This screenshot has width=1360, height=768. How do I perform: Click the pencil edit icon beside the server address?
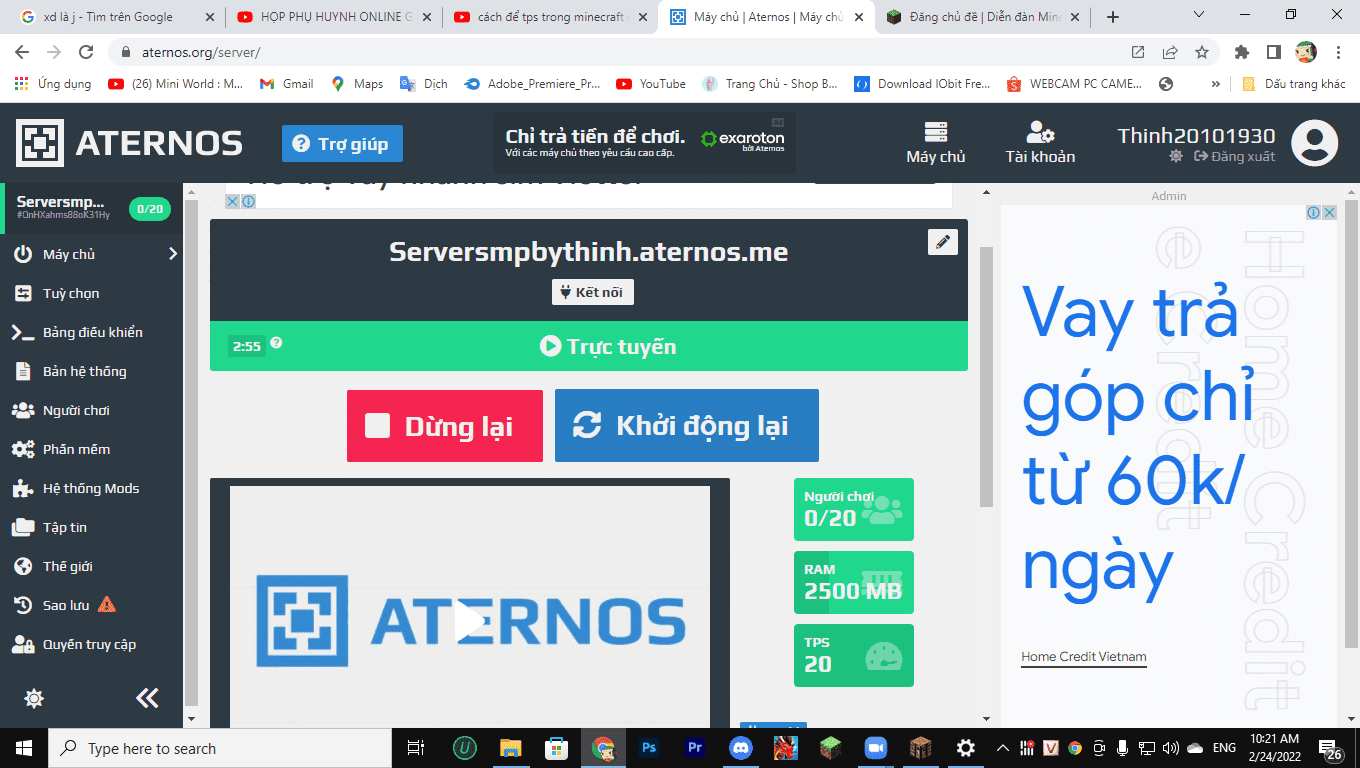pos(942,242)
